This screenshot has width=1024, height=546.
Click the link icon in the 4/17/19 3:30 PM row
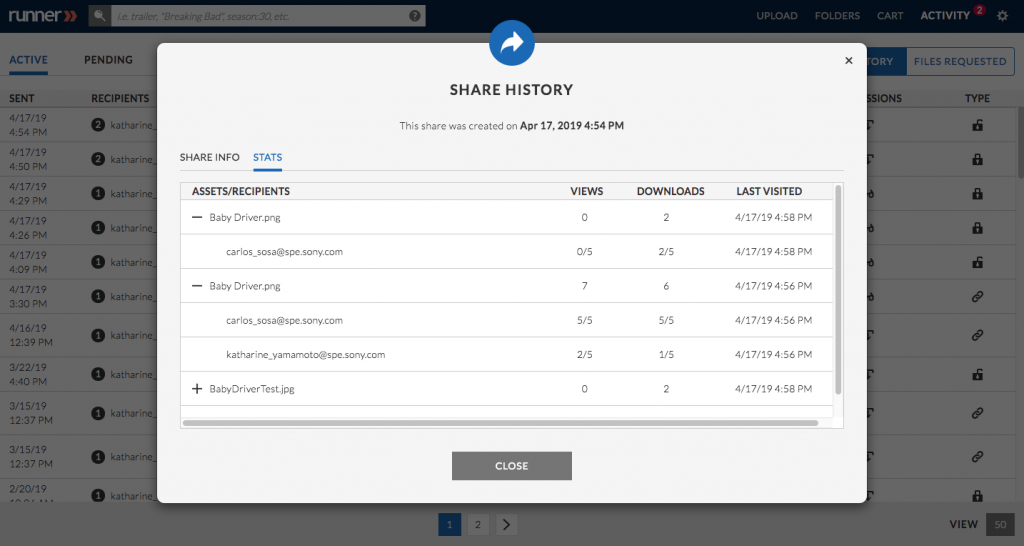click(x=977, y=297)
